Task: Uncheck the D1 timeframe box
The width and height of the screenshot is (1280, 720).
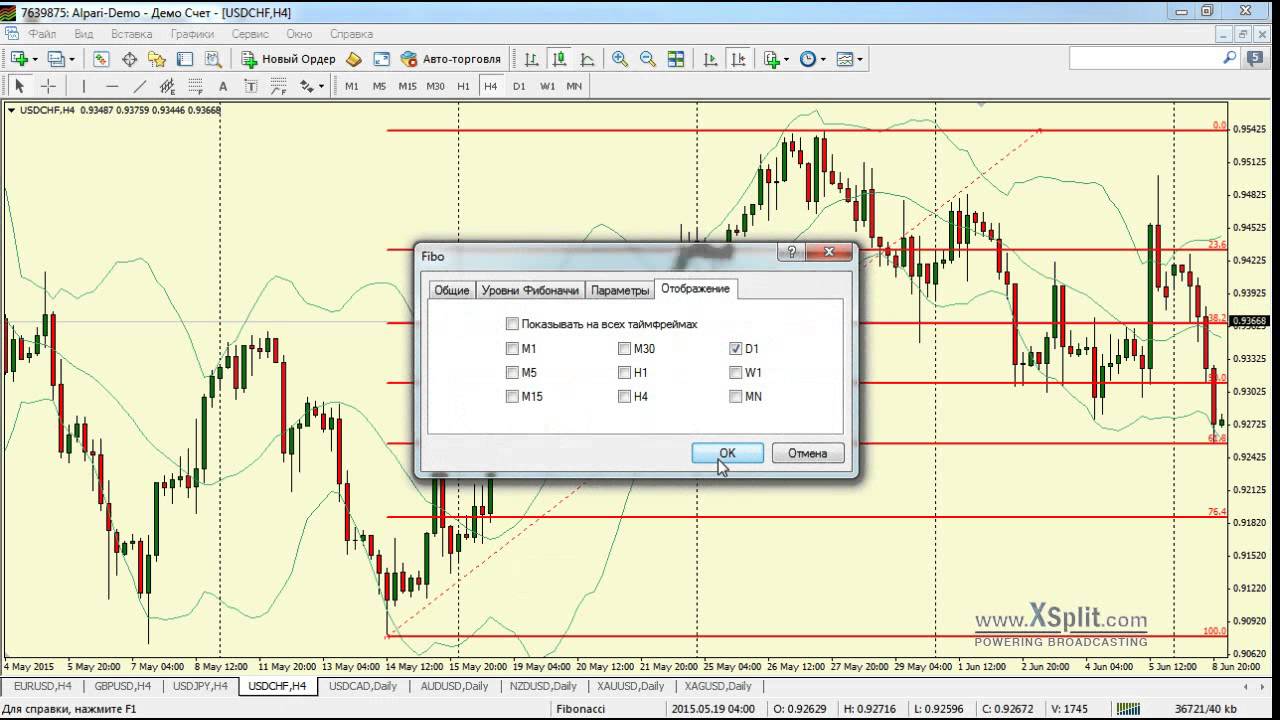Action: tap(736, 349)
